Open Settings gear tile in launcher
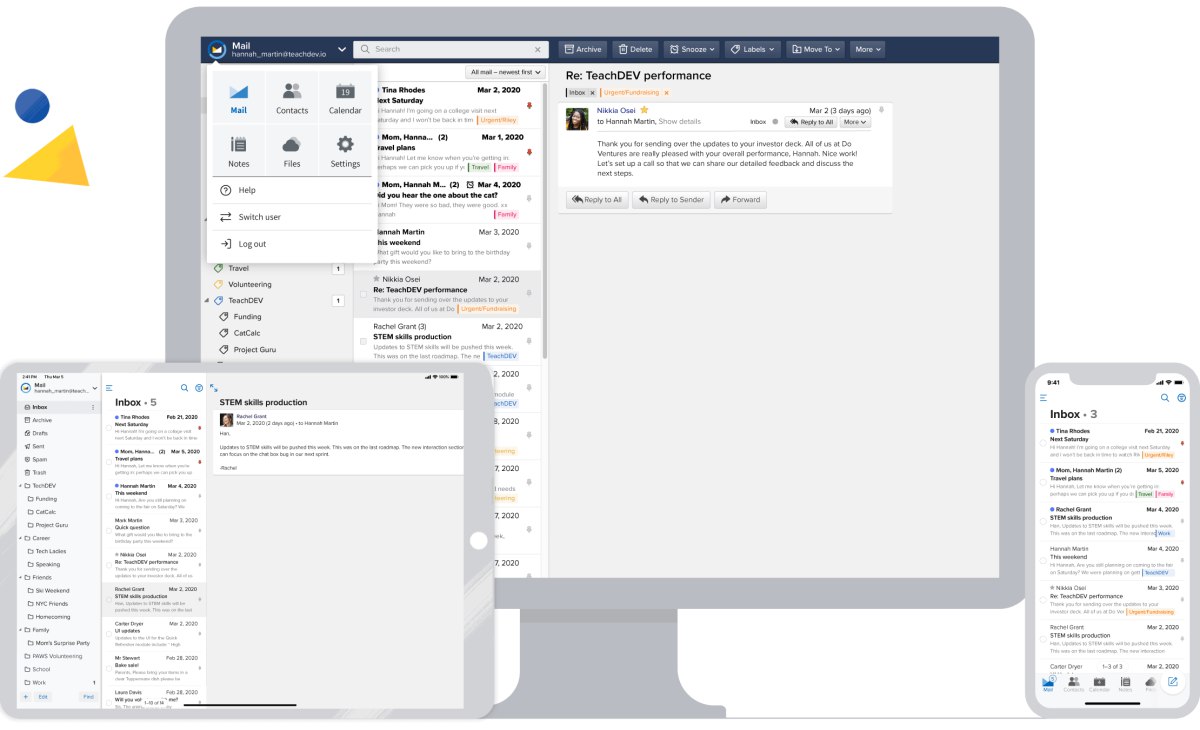1200x730 pixels. (345, 151)
